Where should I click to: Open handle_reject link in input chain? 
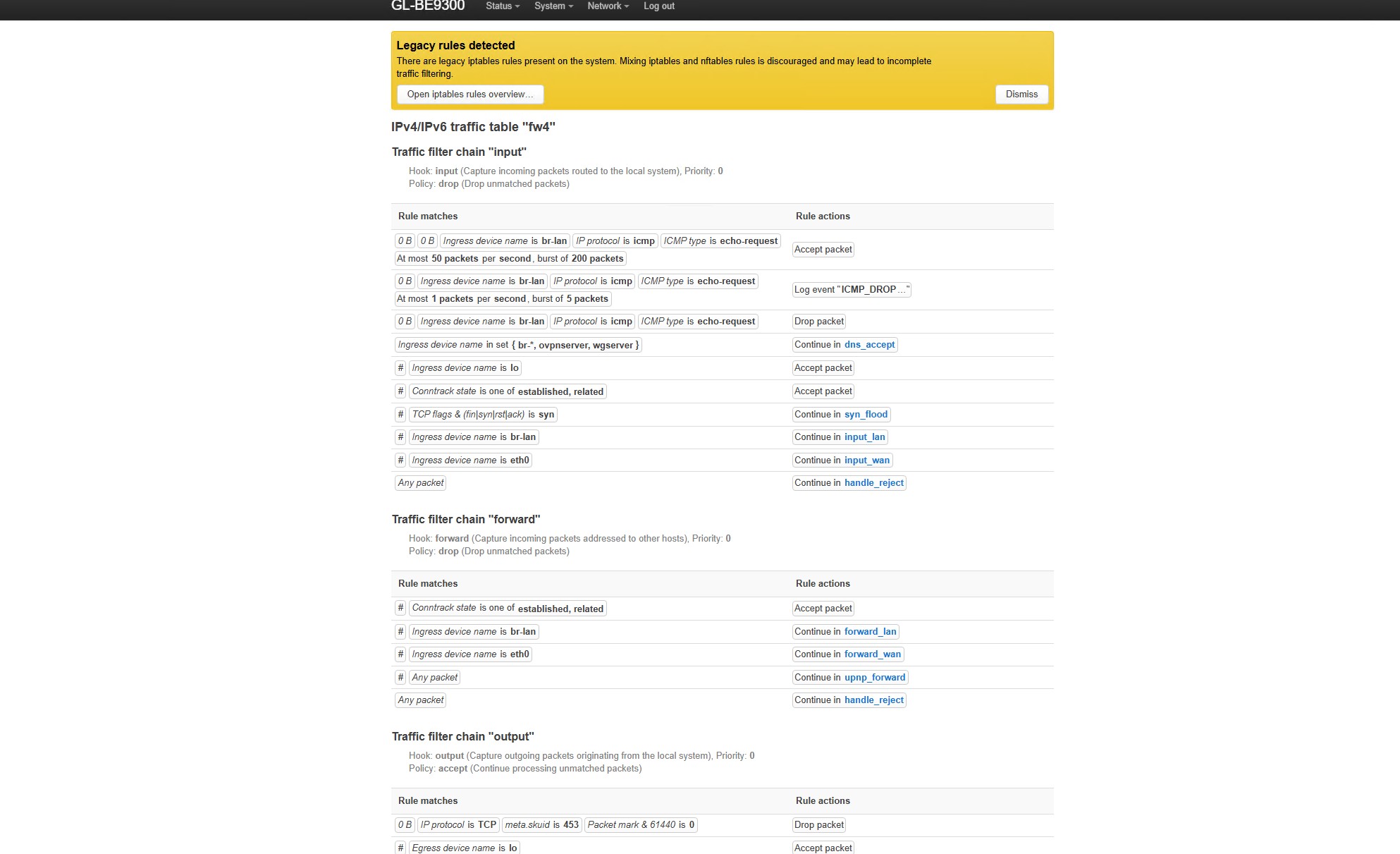873,483
